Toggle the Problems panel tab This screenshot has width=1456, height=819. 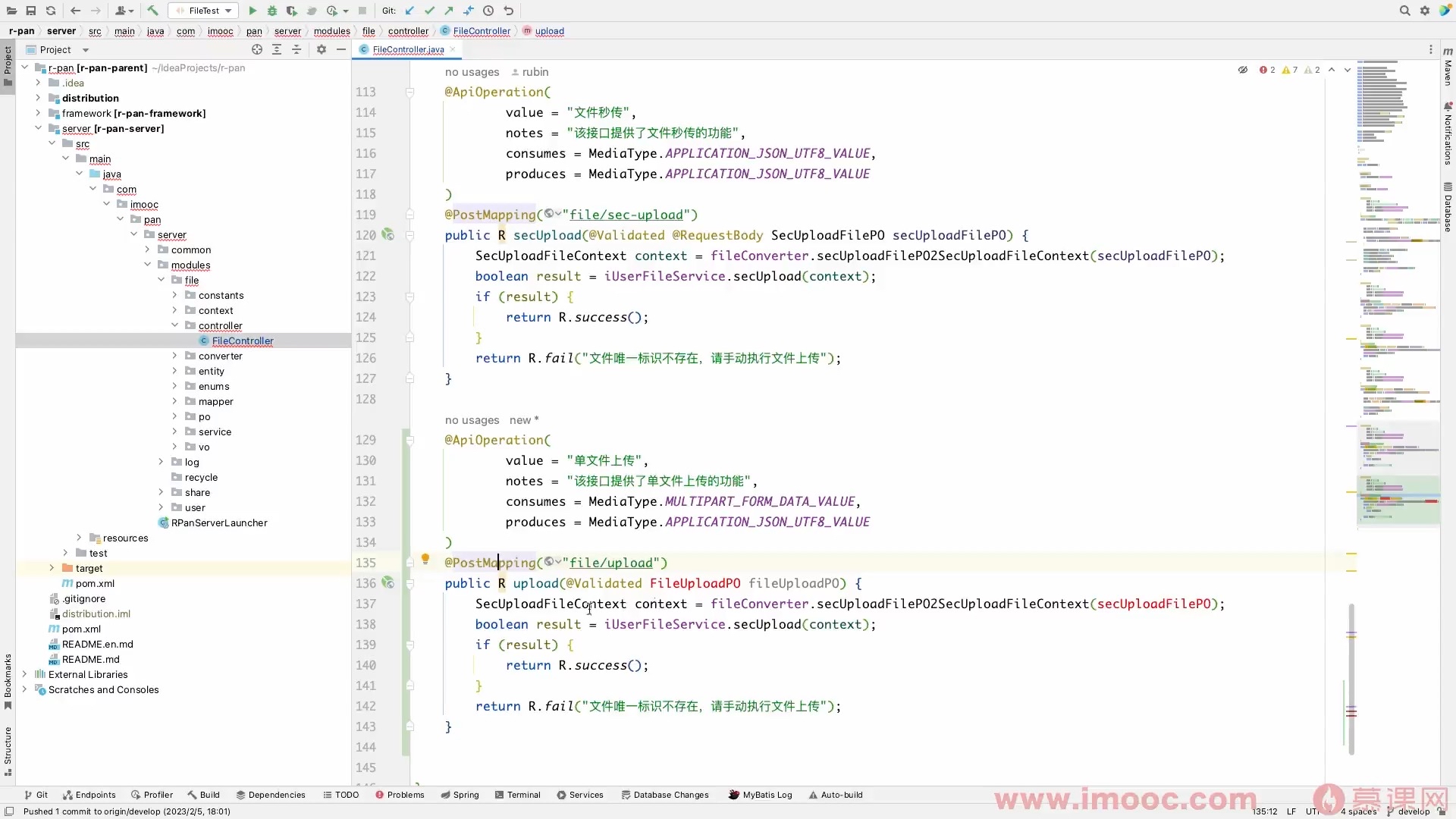pyautogui.click(x=405, y=794)
